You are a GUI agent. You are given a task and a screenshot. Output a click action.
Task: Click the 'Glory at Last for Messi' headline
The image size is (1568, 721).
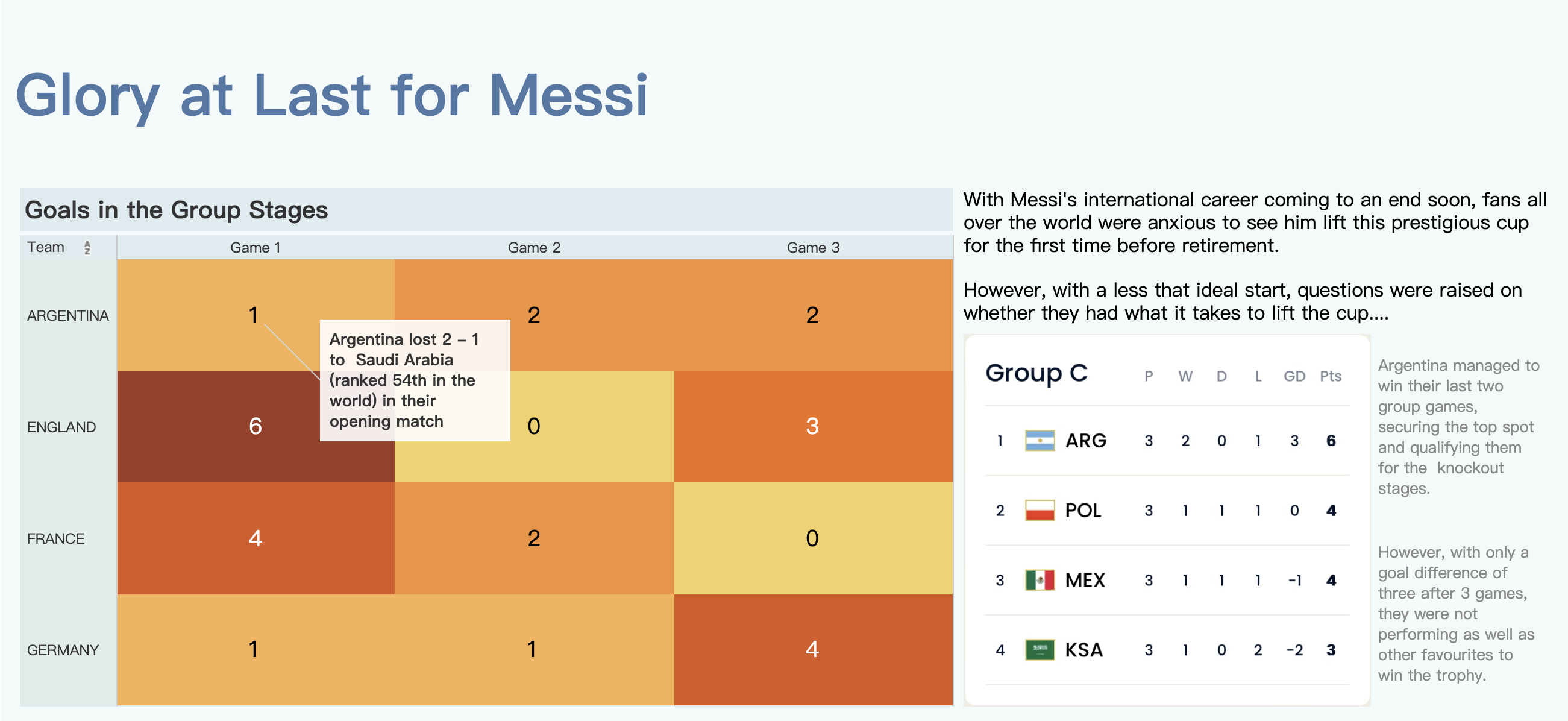tap(332, 96)
